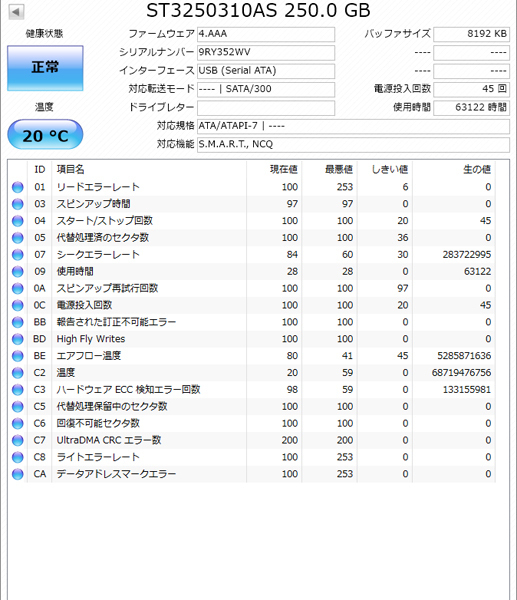The image size is (517, 600).
Task: Click the status orb for ID C7 row
Action: click(x=18, y=440)
